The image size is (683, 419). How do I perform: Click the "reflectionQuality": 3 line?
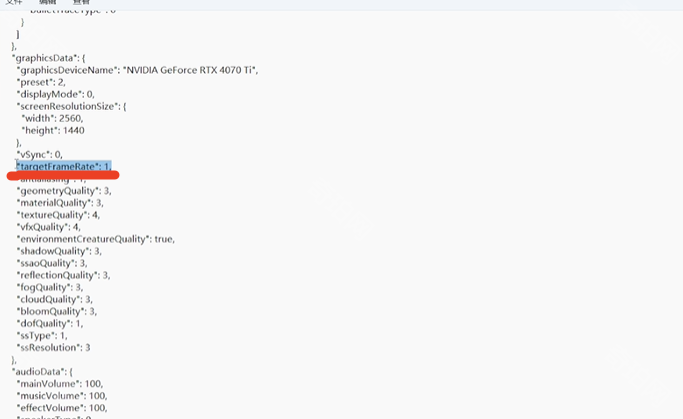click(63, 275)
